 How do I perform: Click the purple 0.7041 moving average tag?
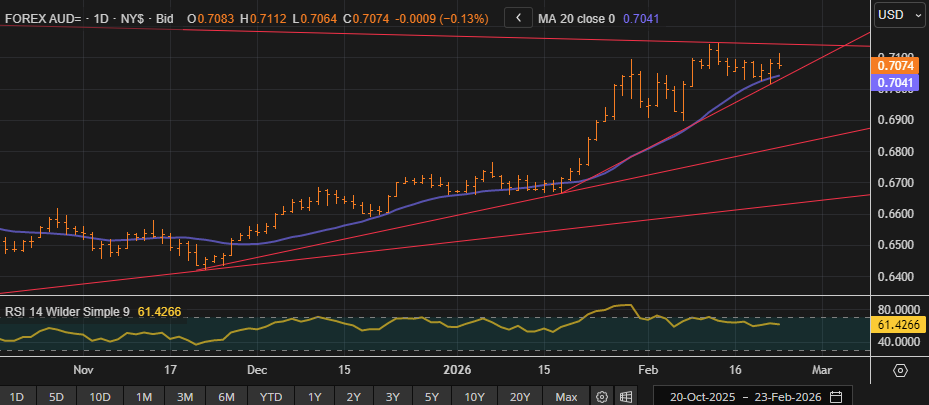(x=892, y=83)
